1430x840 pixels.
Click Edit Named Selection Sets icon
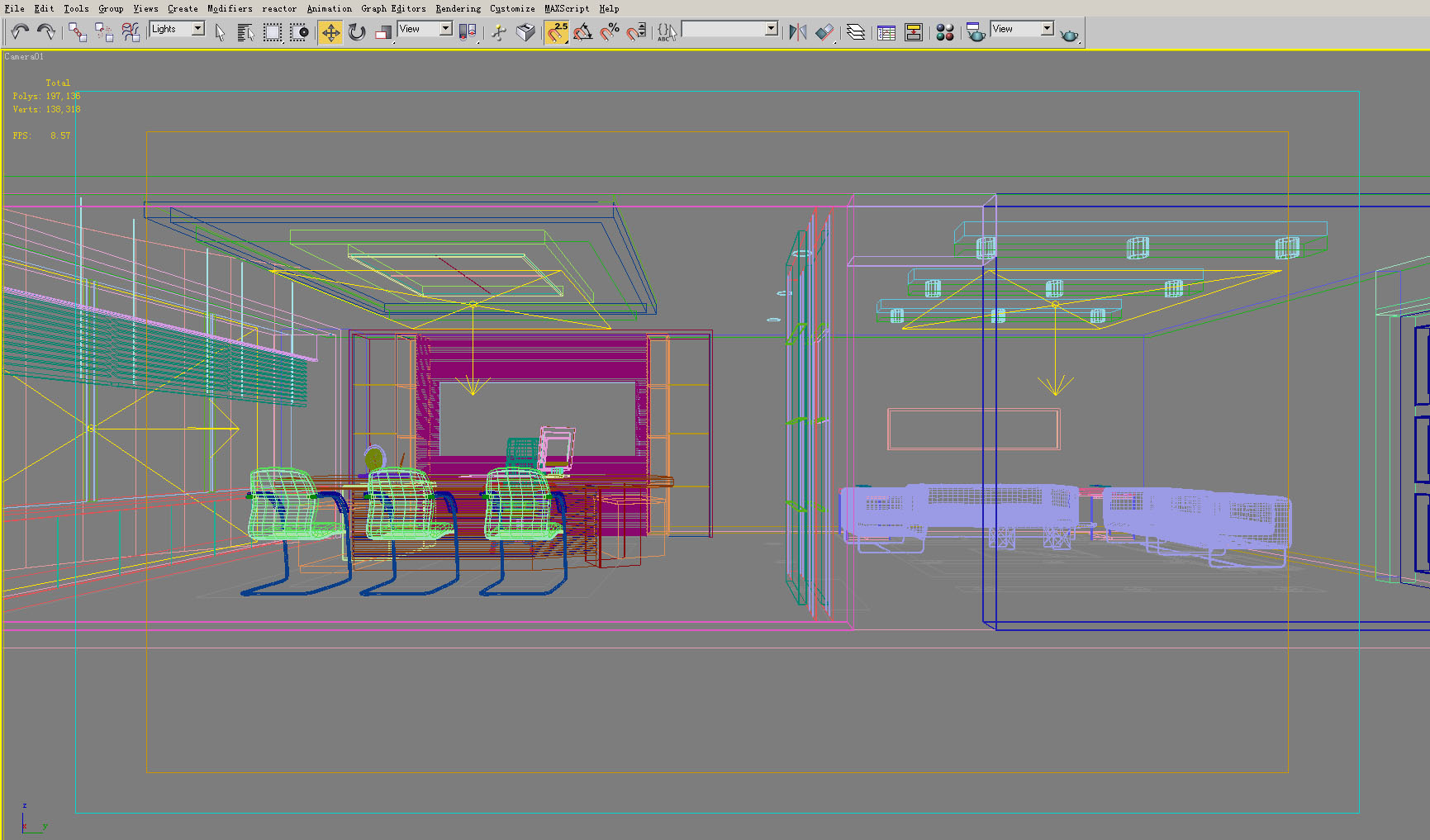667,32
